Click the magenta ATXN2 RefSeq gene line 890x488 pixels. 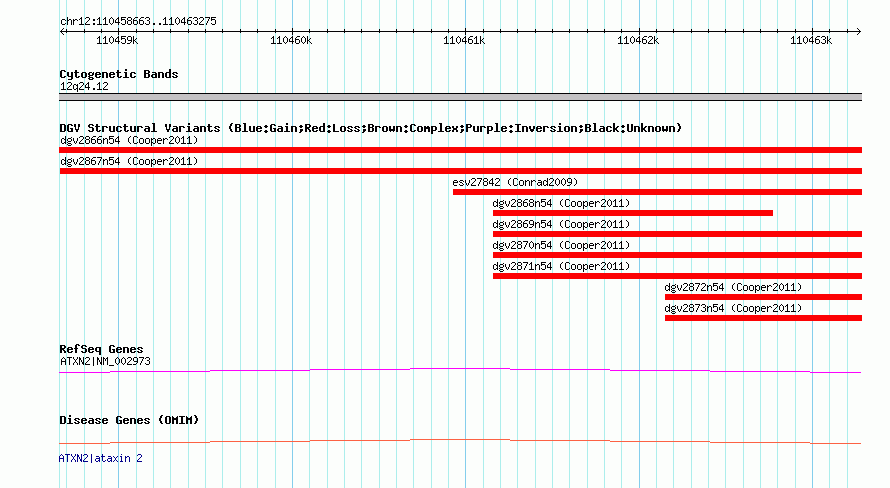tap(460, 371)
